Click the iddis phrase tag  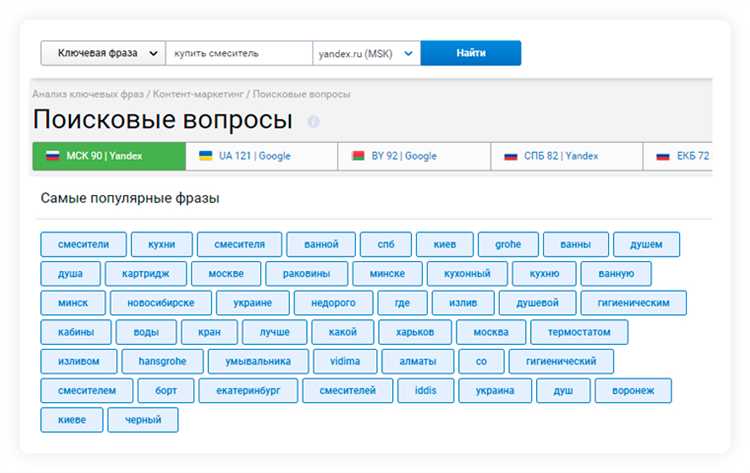[426, 391]
